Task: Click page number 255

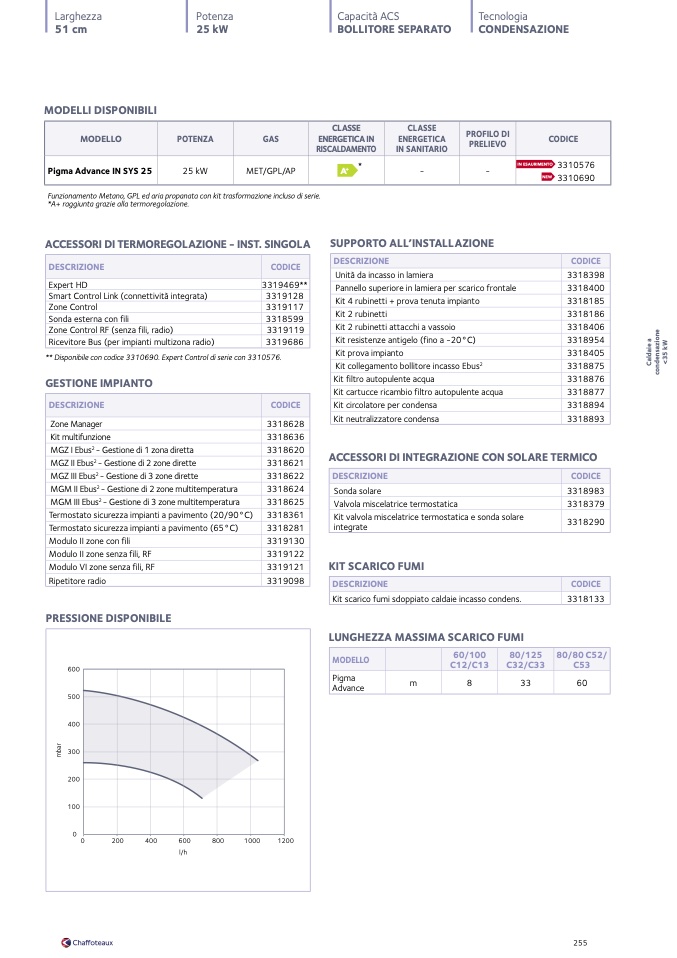Action: pyautogui.click(x=580, y=942)
